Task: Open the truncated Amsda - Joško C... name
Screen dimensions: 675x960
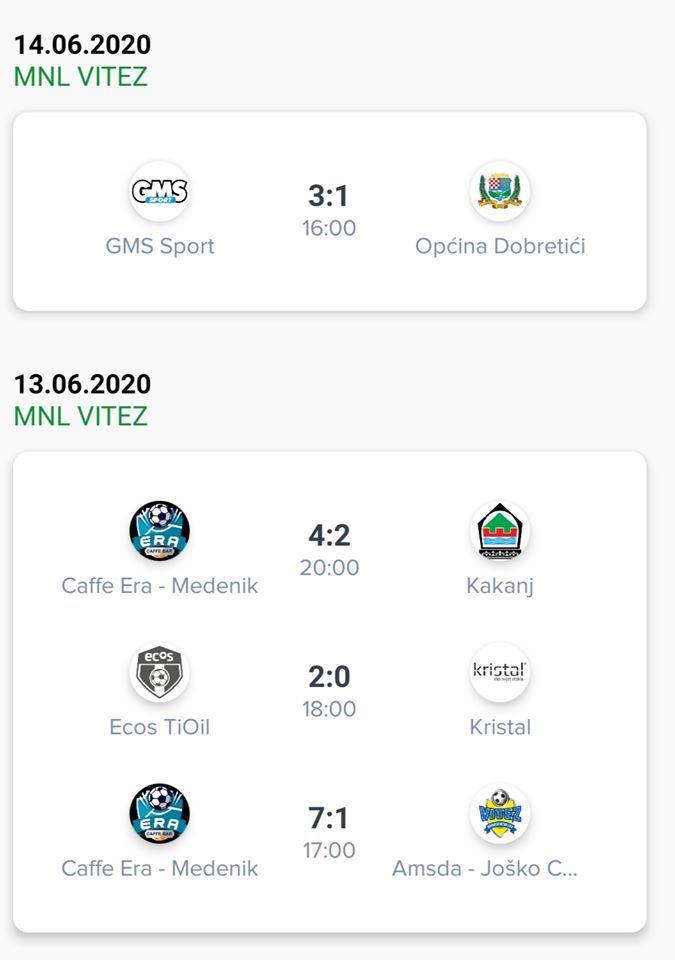Action: 485,868
